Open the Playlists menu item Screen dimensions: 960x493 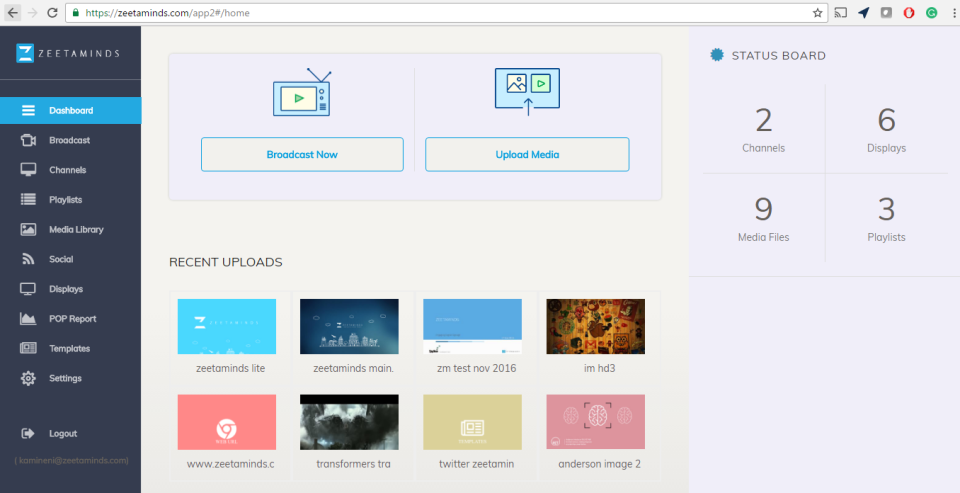coord(70,200)
